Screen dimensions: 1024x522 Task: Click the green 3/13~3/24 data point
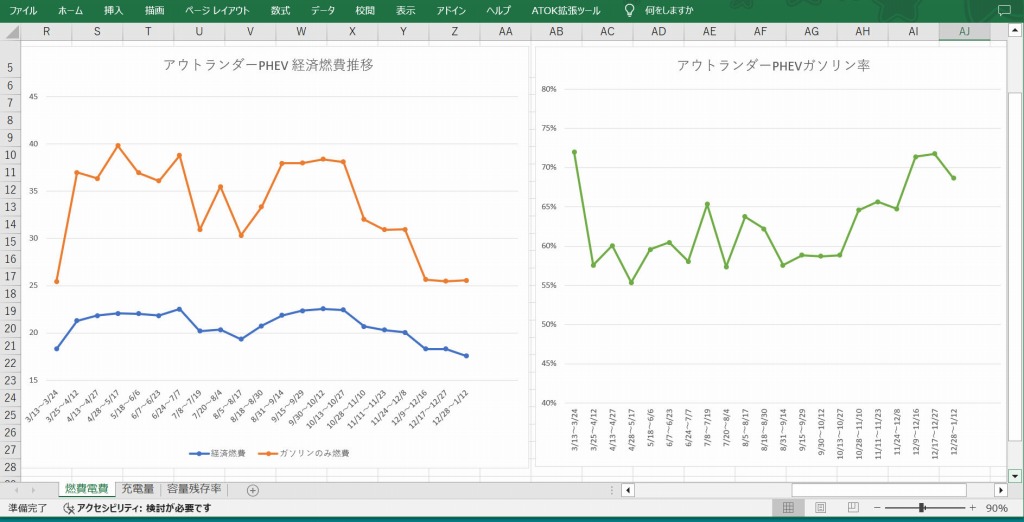click(574, 152)
